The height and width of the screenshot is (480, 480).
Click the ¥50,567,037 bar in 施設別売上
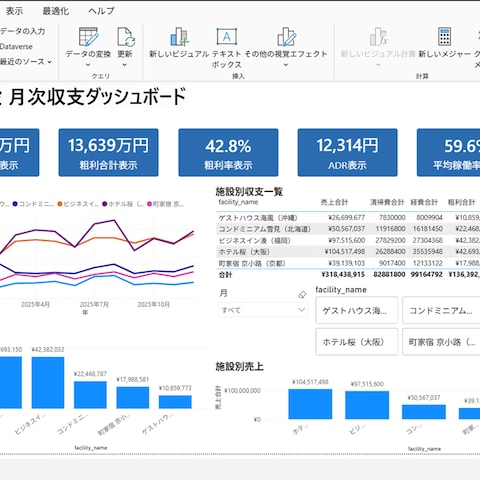424,412
